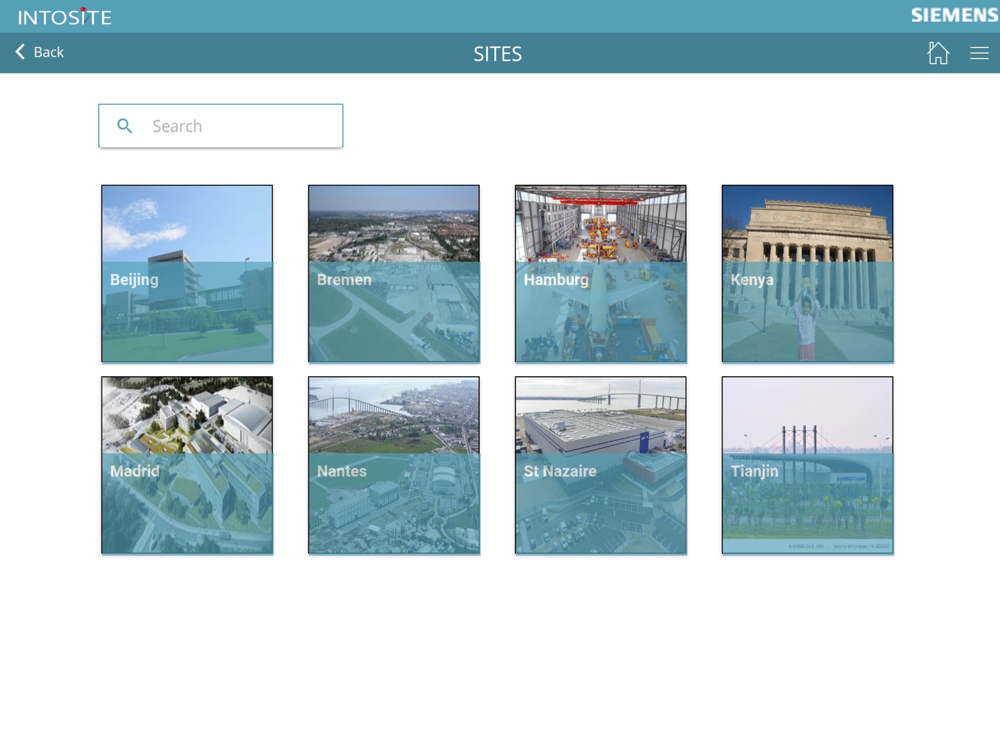Go to the Home screen icon

(x=938, y=53)
